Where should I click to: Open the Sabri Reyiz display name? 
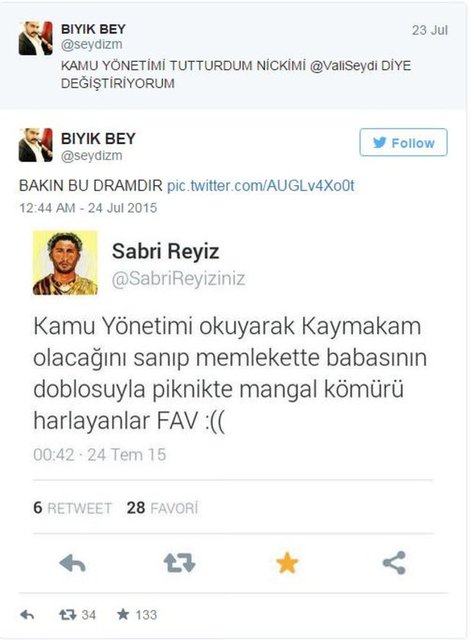click(x=166, y=251)
